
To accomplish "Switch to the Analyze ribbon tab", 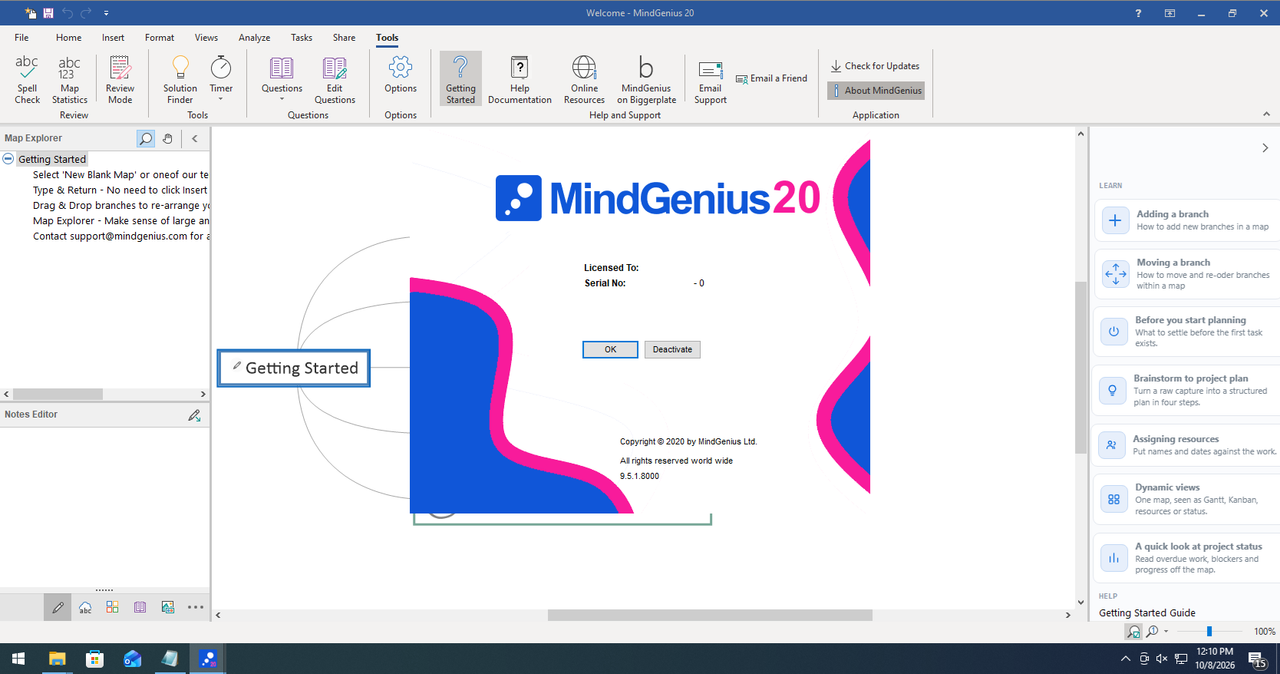I will click(254, 38).
